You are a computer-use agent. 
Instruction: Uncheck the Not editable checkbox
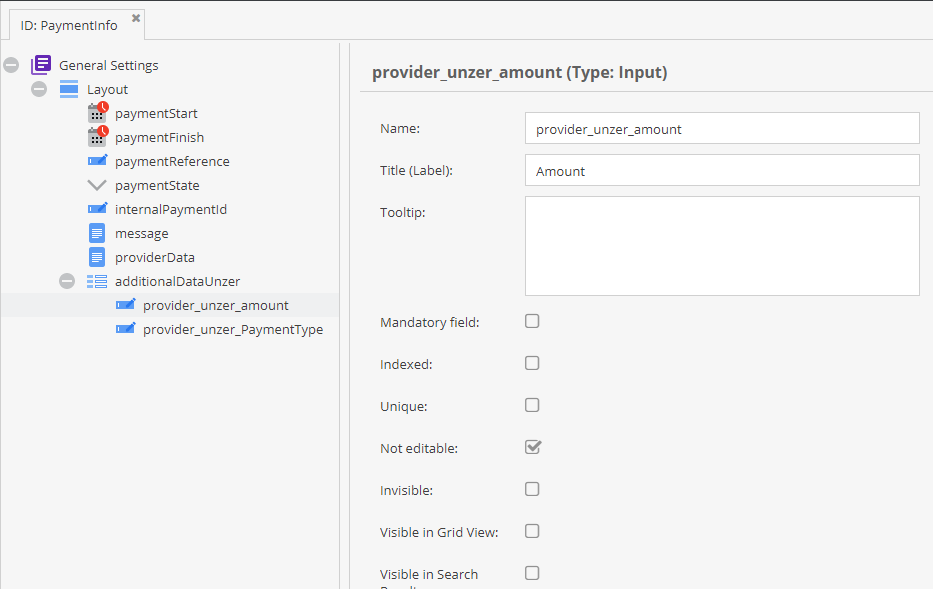point(532,447)
